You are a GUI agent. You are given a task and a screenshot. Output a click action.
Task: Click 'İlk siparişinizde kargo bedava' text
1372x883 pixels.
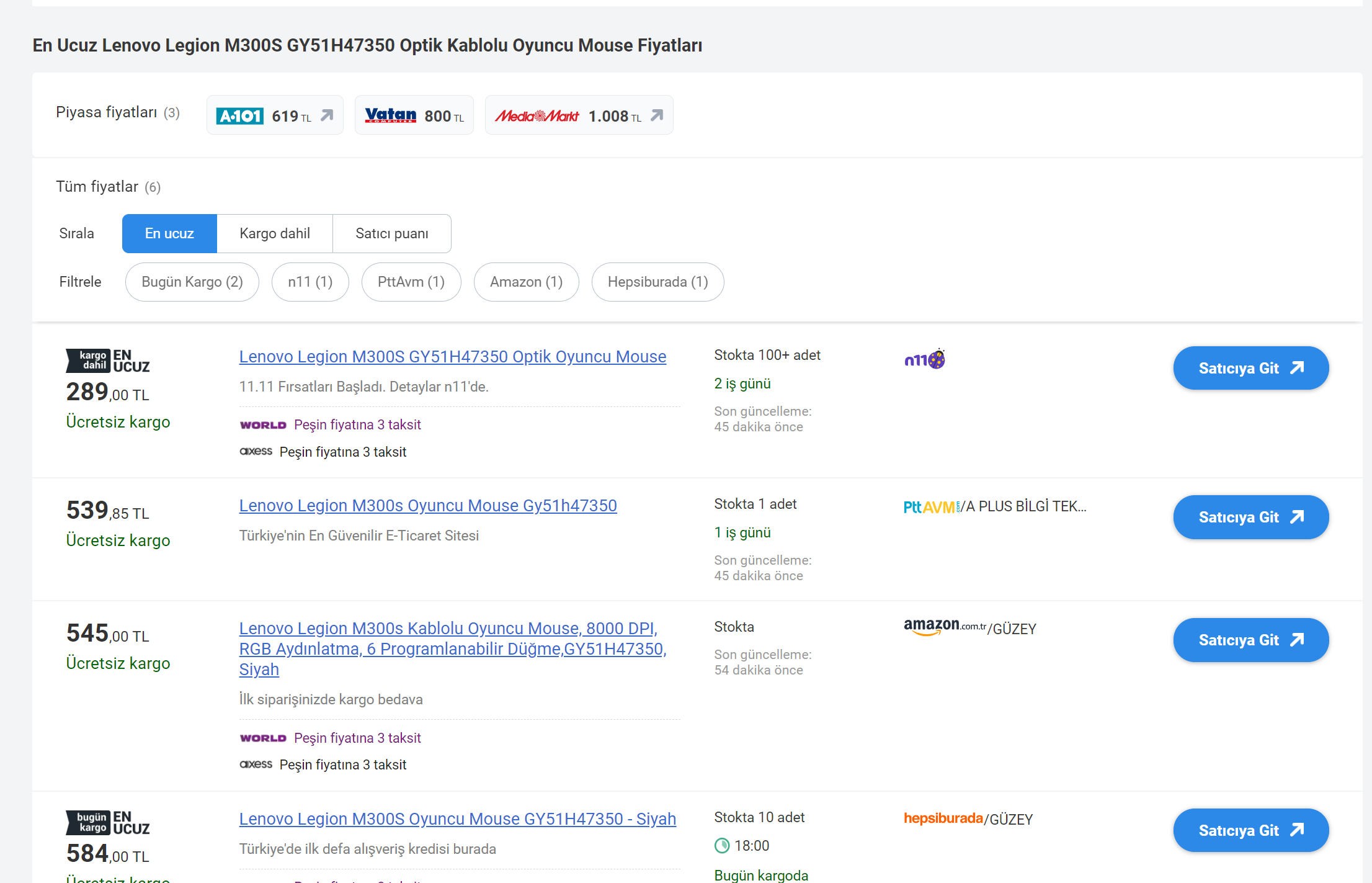[331, 699]
